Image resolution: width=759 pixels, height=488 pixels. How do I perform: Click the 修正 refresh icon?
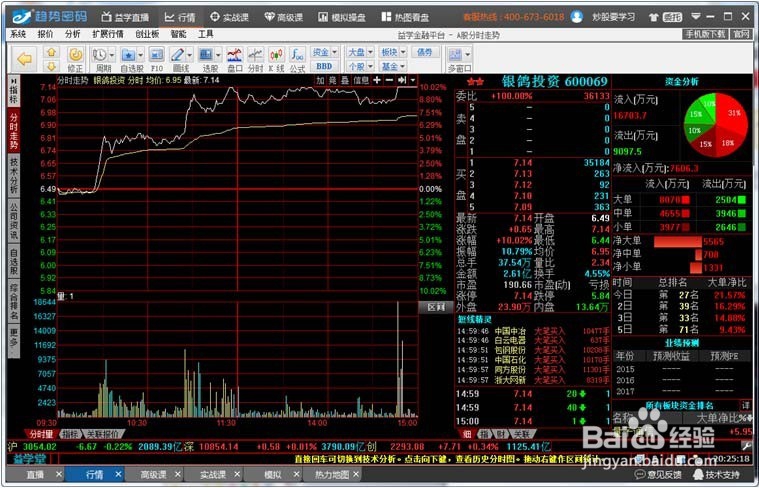click(x=75, y=55)
